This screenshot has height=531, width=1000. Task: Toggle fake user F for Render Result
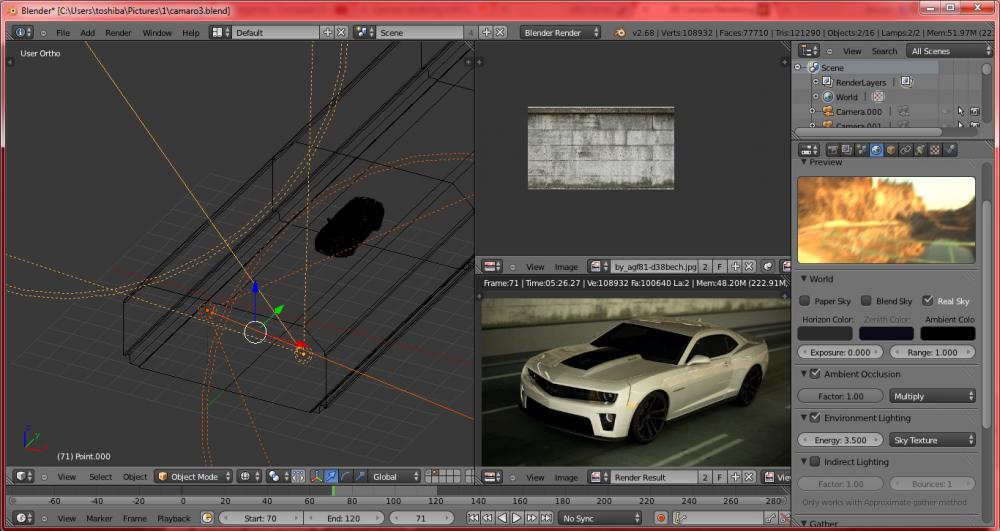(720, 477)
